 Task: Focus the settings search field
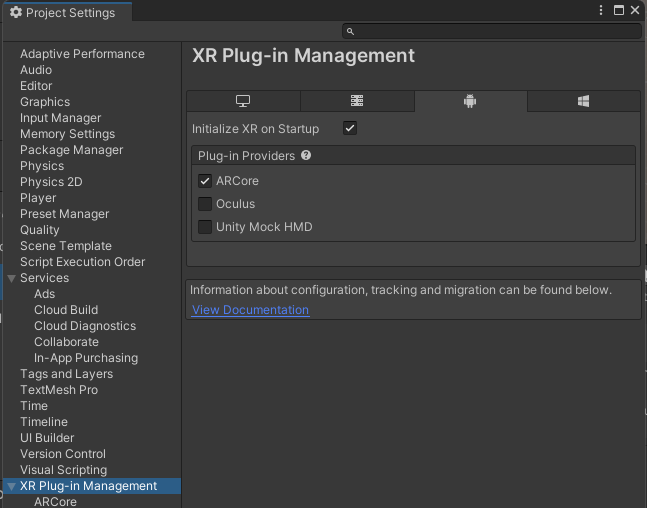(491, 31)
